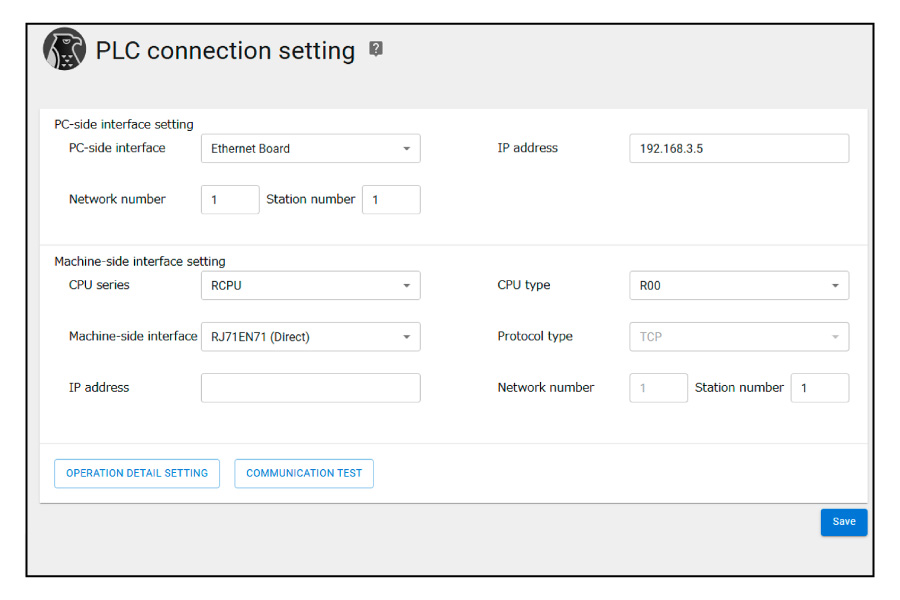This screenshot has width=900, height=600.
Task: Expand the Machine-side interface dropdown
Action: coord(310,337)
